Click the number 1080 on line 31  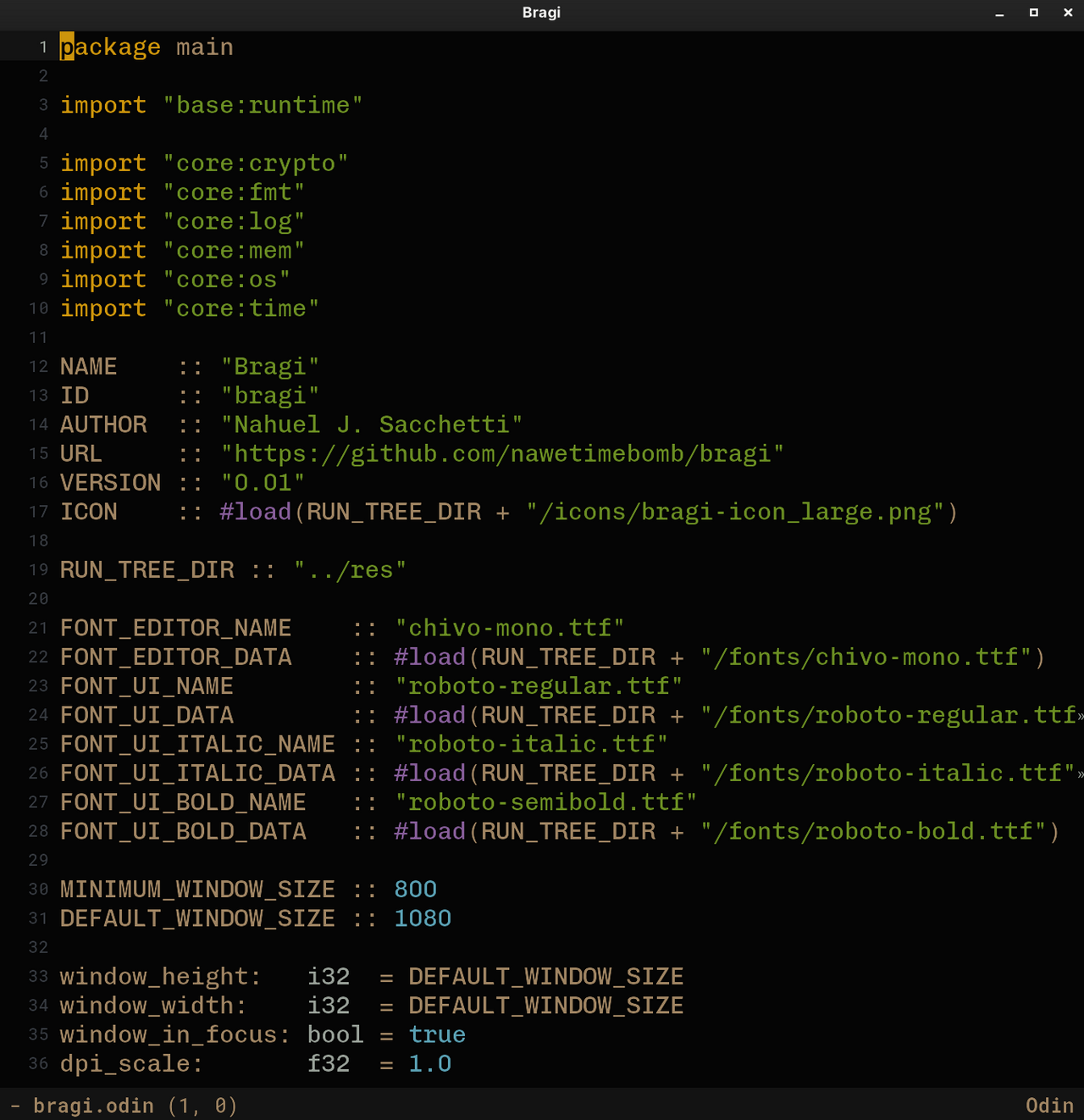point(423,918)
